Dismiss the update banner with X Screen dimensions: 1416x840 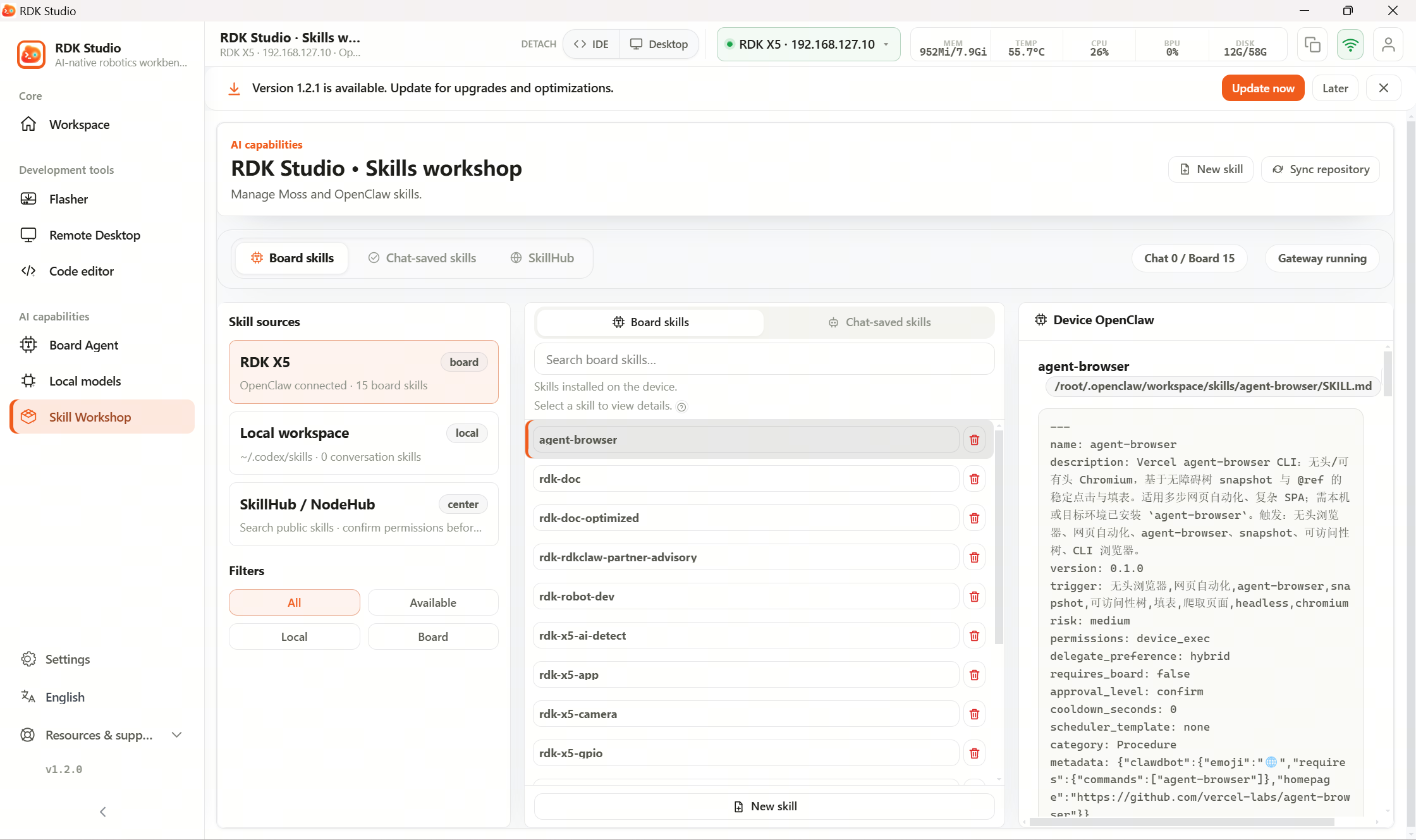(1383, 88)
